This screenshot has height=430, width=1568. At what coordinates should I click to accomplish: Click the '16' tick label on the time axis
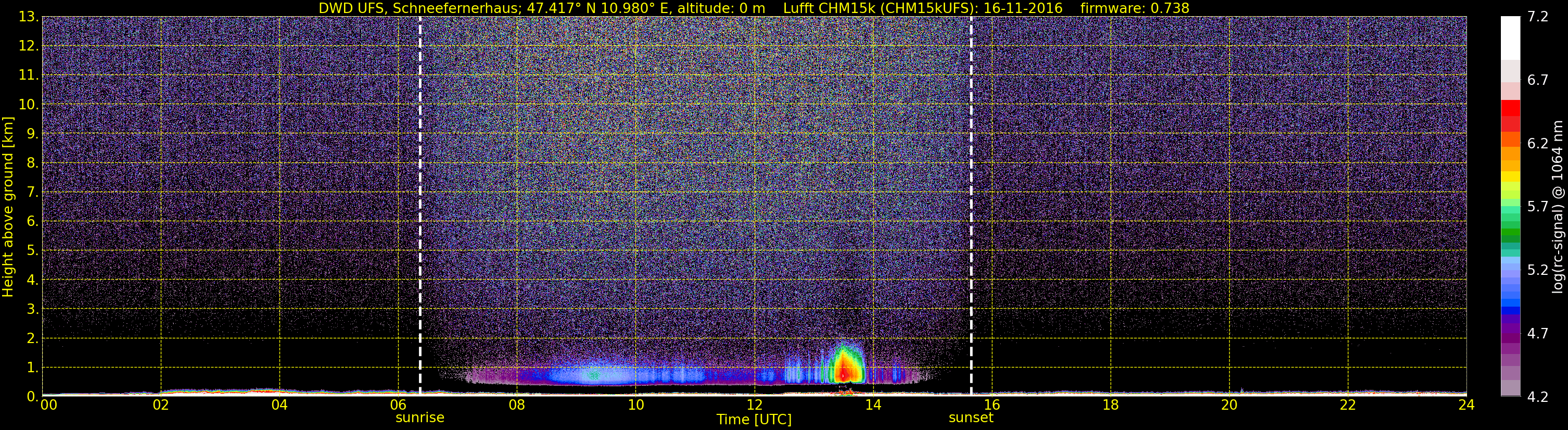click(991, 405)
